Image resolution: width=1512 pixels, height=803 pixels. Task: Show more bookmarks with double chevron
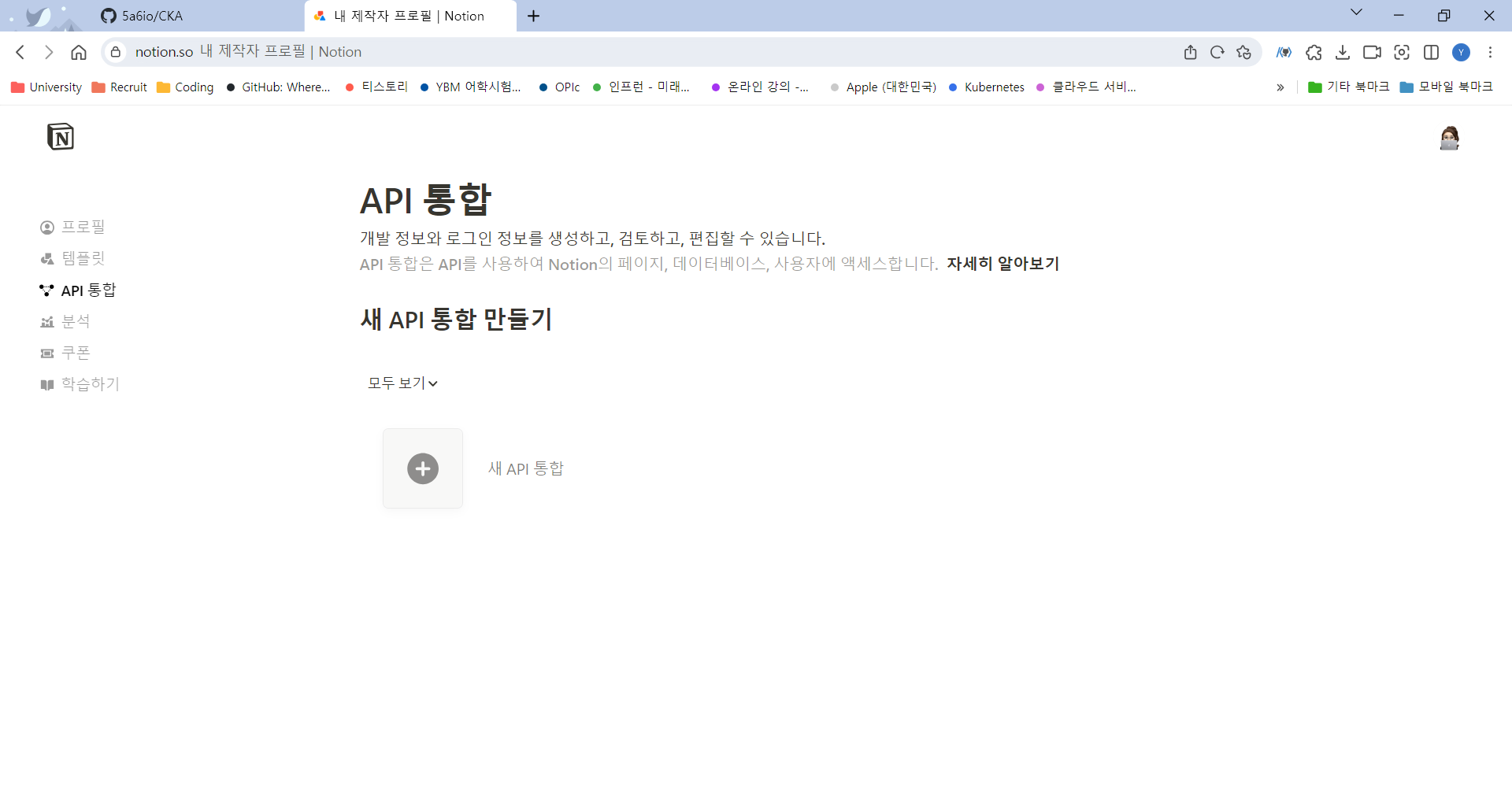[x=1280, y=87]
